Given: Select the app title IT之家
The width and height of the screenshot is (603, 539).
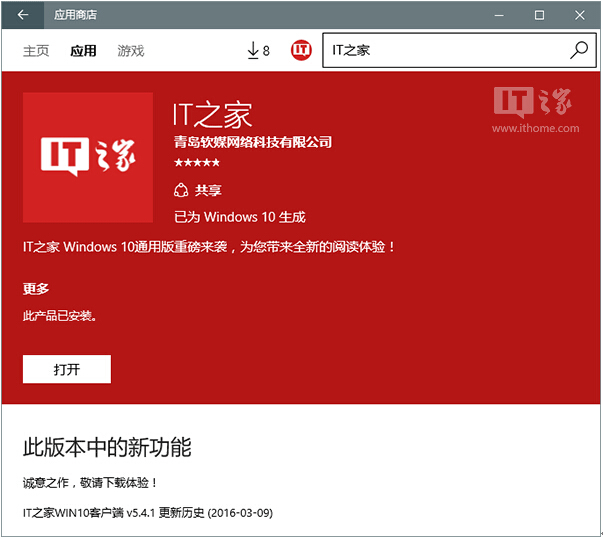Looking at the screenshot, I should pos(212,115).
